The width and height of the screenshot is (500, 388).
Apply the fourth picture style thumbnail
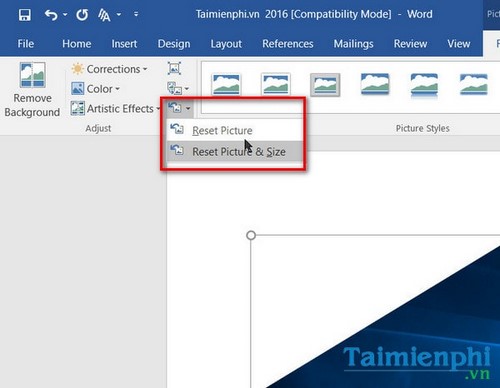pos(375,84)
